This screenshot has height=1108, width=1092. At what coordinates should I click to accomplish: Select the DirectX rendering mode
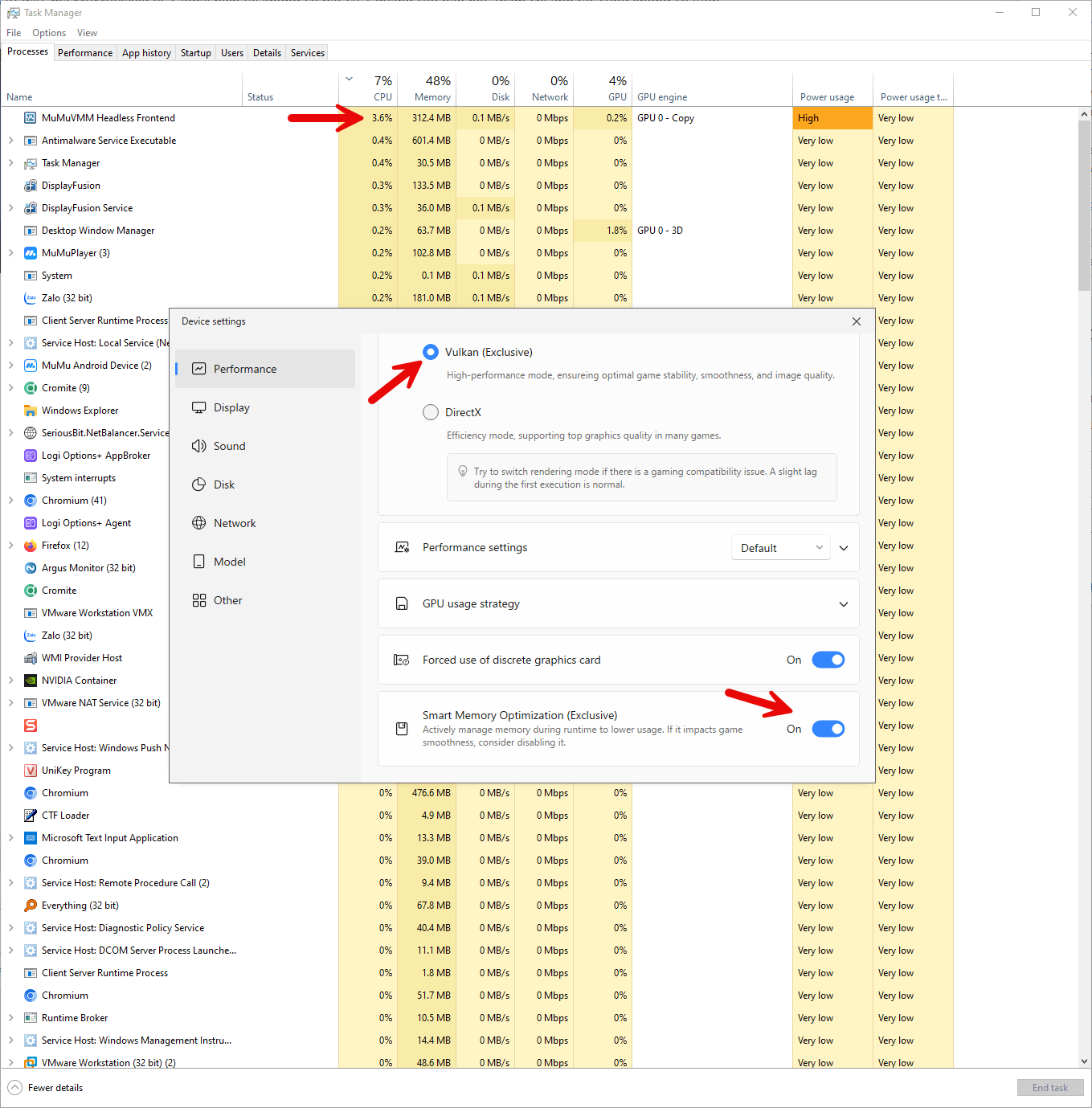coord(431,412)
